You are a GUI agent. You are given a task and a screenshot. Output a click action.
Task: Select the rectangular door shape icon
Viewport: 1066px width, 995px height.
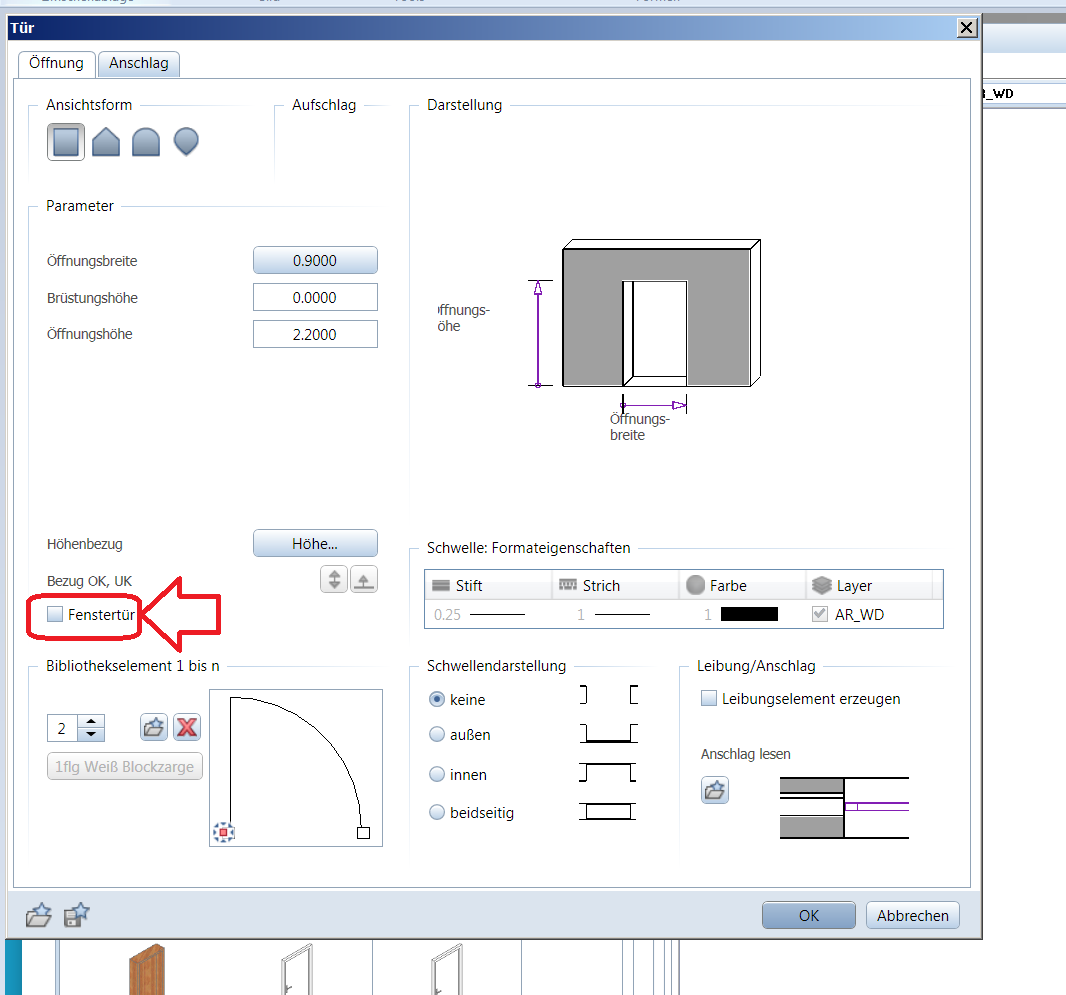(x=66, y=142)
